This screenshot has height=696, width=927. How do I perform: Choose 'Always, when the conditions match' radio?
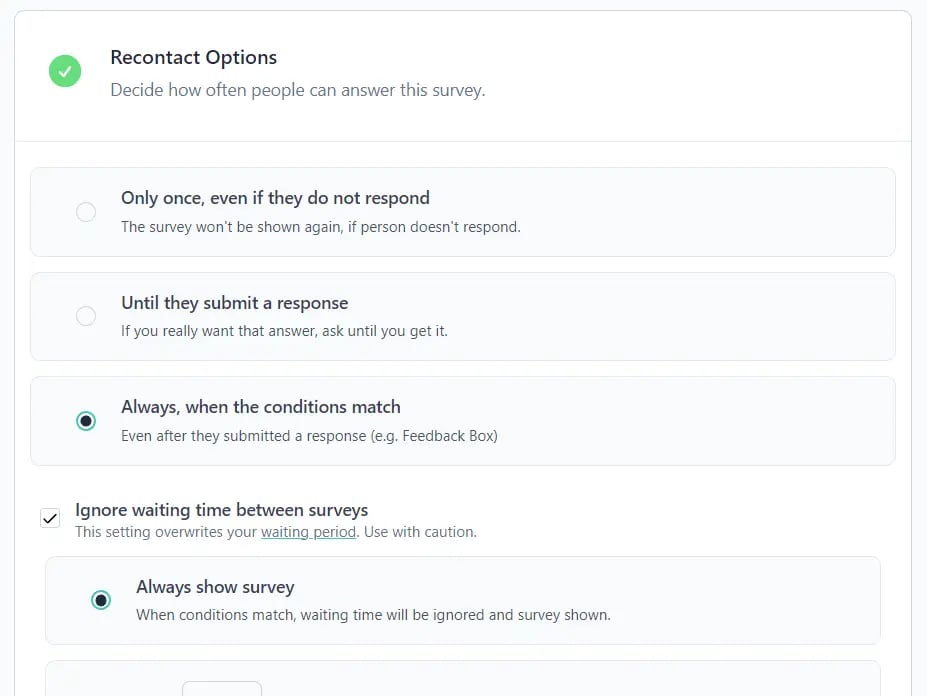click(86, 420)
